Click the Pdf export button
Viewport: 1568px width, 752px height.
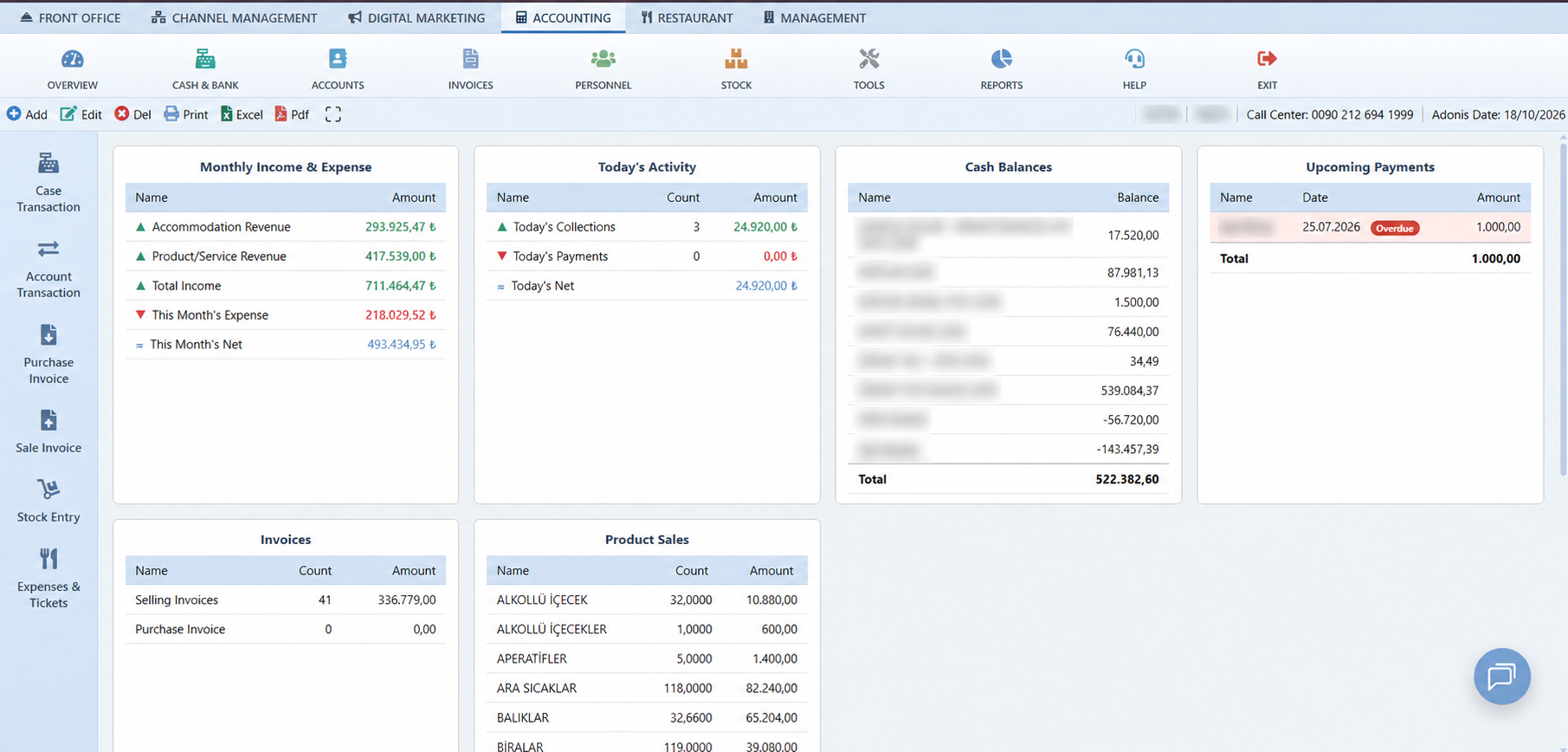tap(292, 114)
